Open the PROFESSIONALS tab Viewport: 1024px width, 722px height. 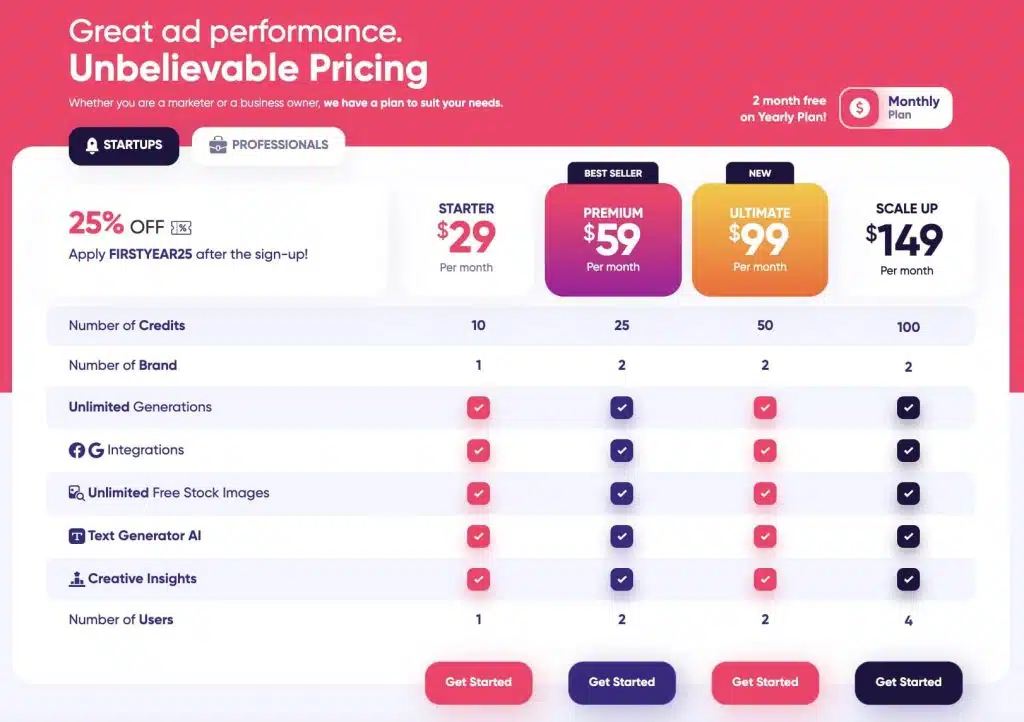coord(267,144)
